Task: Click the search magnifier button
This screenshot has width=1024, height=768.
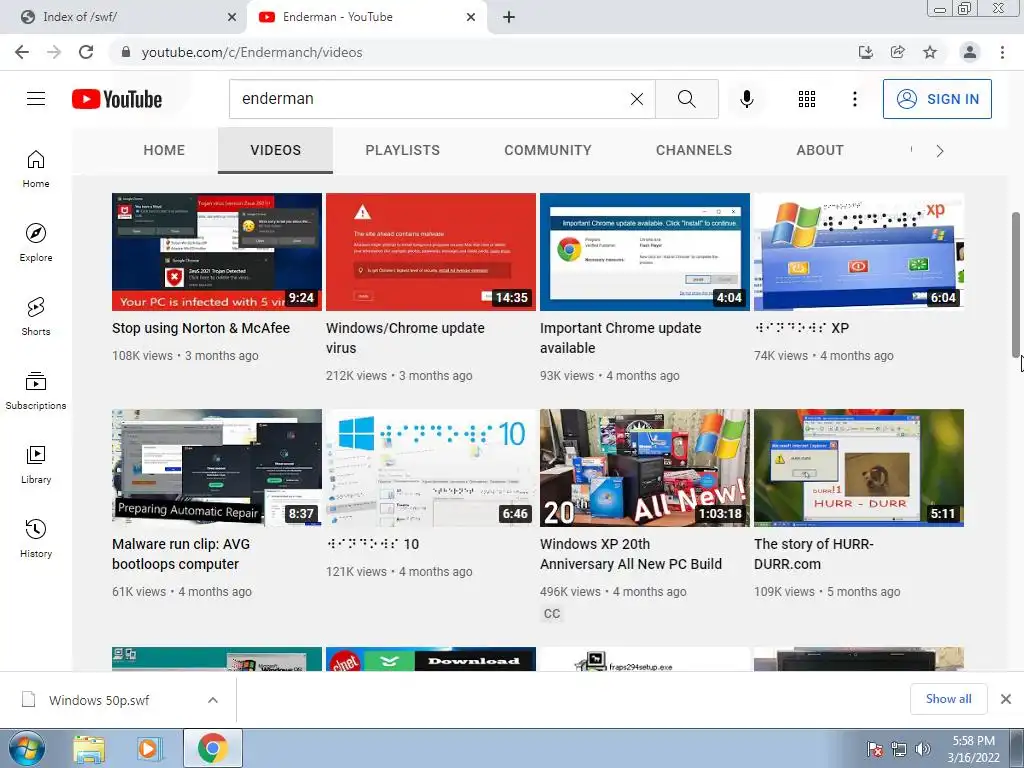Action: click(686, 99)
